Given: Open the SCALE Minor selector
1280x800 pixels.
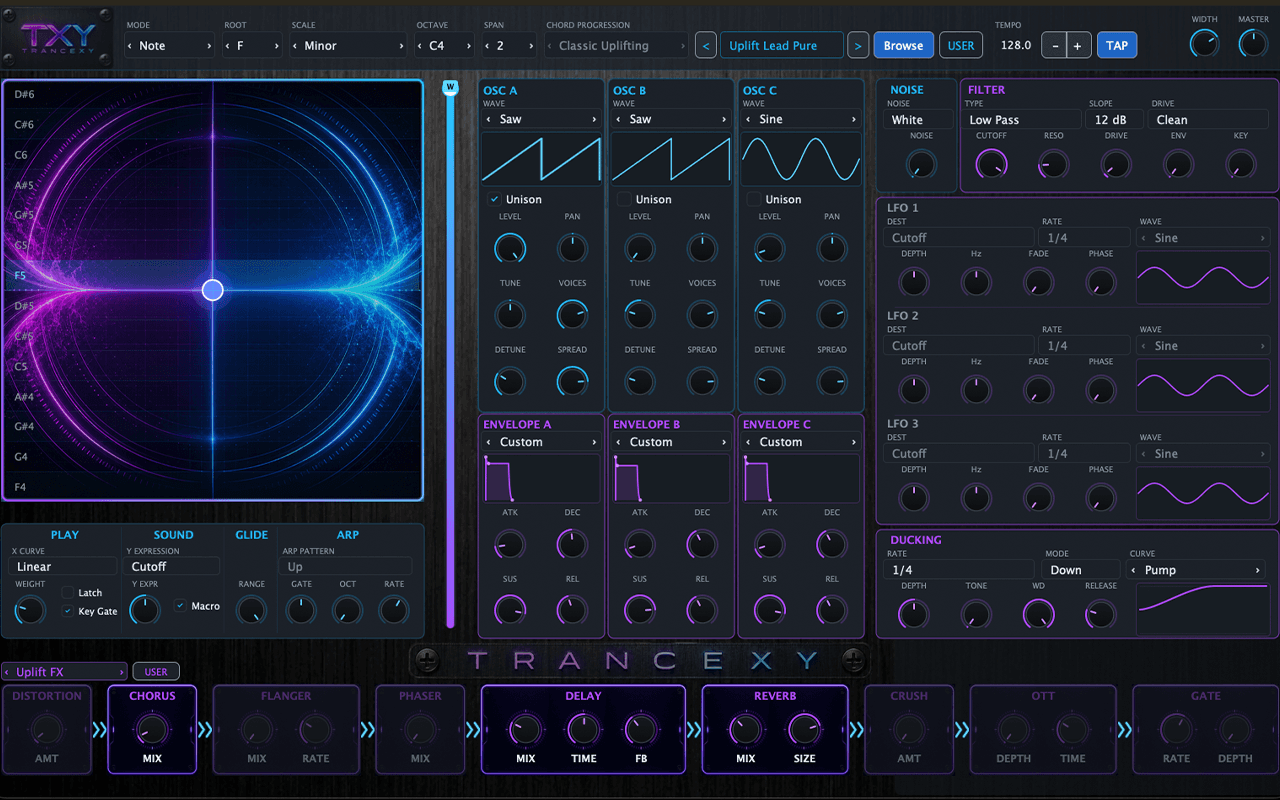Looking at the screenshot, I should click(x=349, y=46).
